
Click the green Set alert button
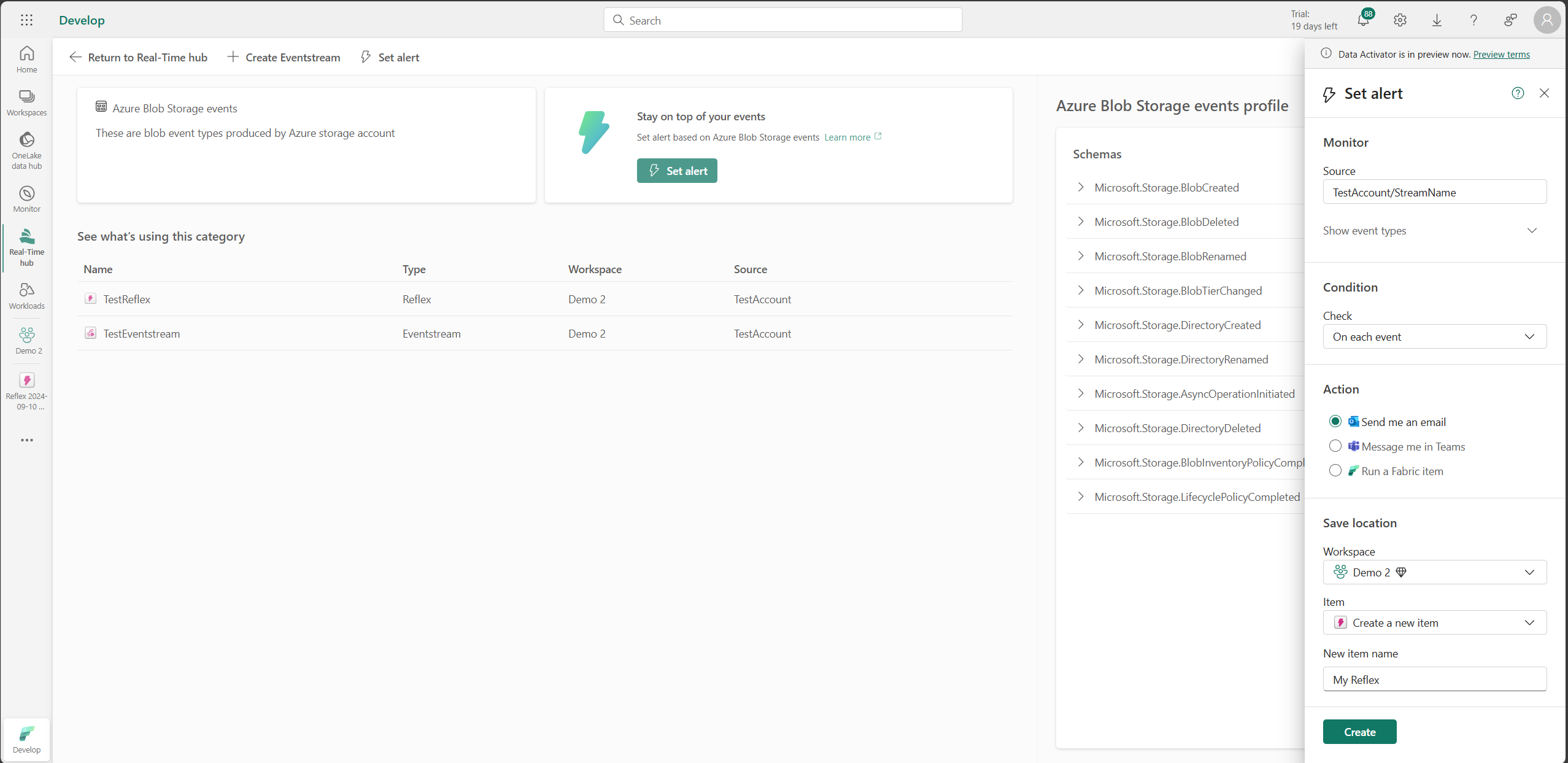tap(677, 171)
